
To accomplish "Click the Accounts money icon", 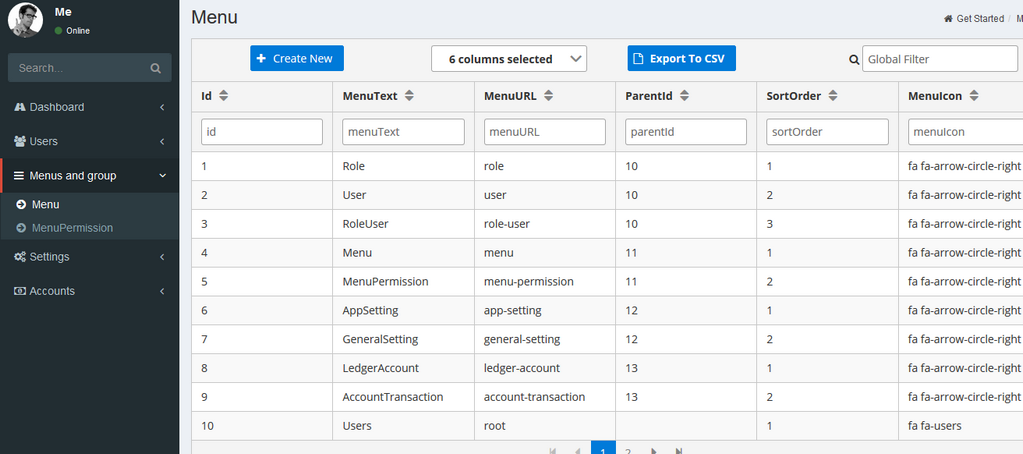I will pyautogui.click(x=20, y=291).
